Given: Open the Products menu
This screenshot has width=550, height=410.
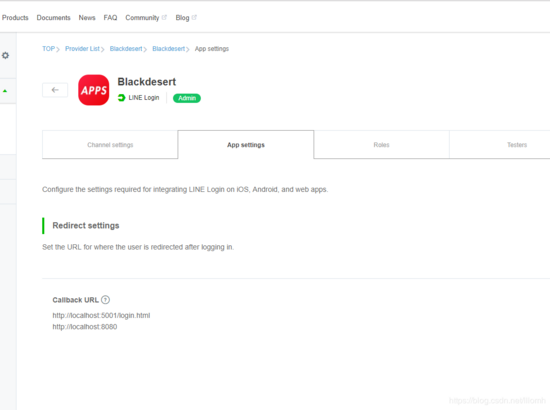Looking at the screenshot, I should click(x=15, y=18).
